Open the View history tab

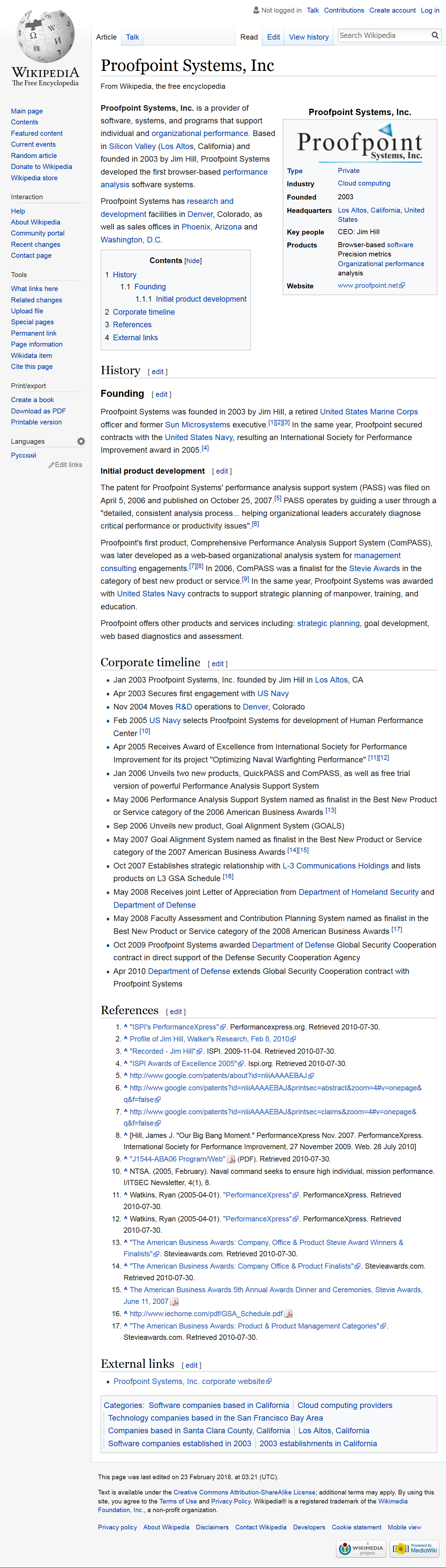tap(308, 37)
